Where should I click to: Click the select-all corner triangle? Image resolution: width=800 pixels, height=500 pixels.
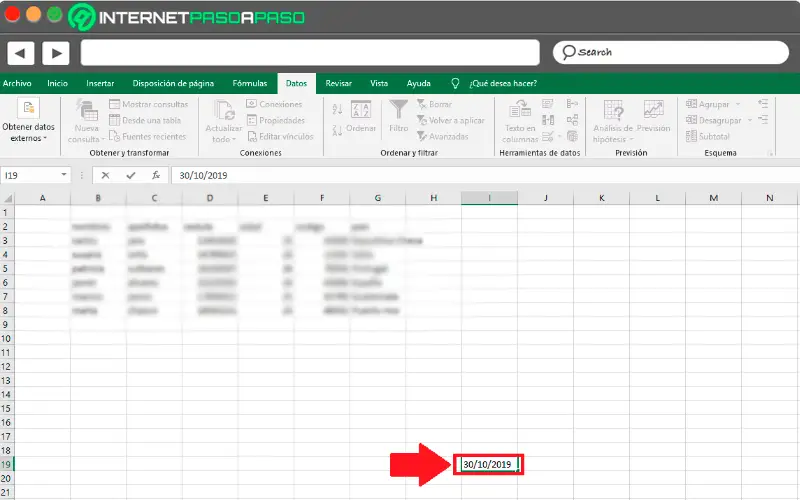click(7, 197)
